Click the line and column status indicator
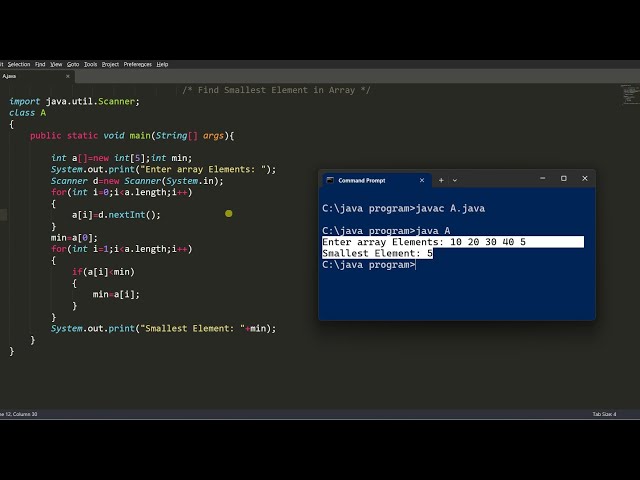This screenshot has width=640, height=480. tap(19, 414)
